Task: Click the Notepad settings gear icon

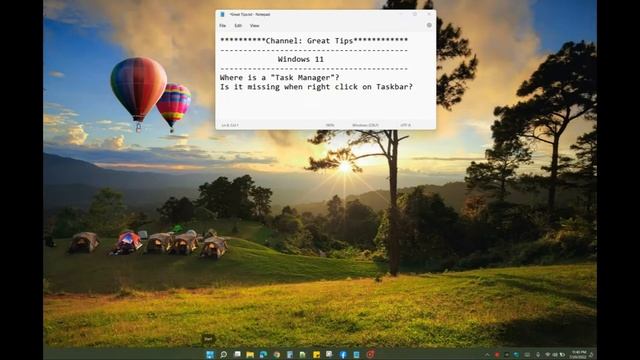Action: [429, 25]
